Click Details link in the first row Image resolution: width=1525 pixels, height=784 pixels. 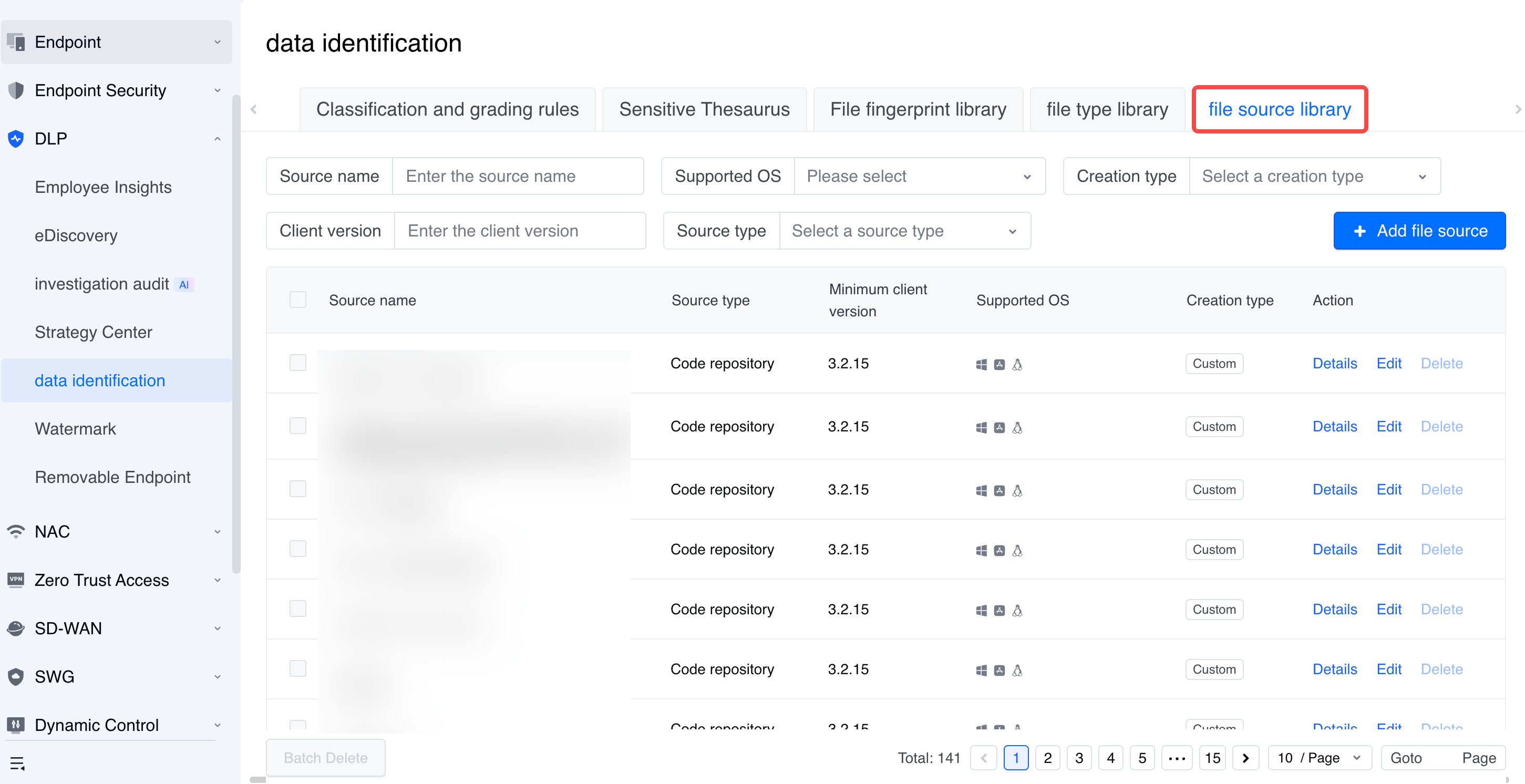[x=1334, y=363]
